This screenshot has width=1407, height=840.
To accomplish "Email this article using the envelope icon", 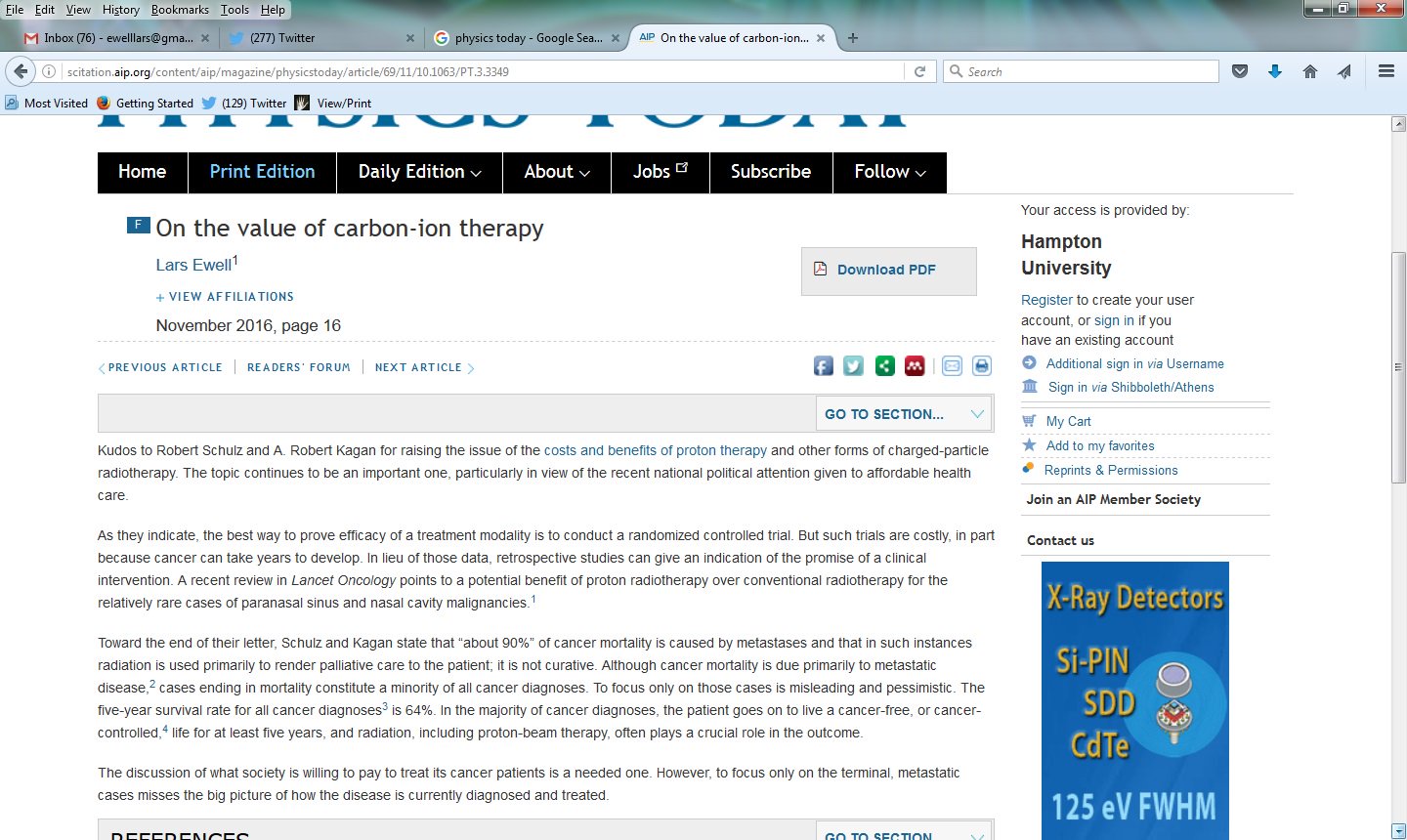I will tap(952, 365).
